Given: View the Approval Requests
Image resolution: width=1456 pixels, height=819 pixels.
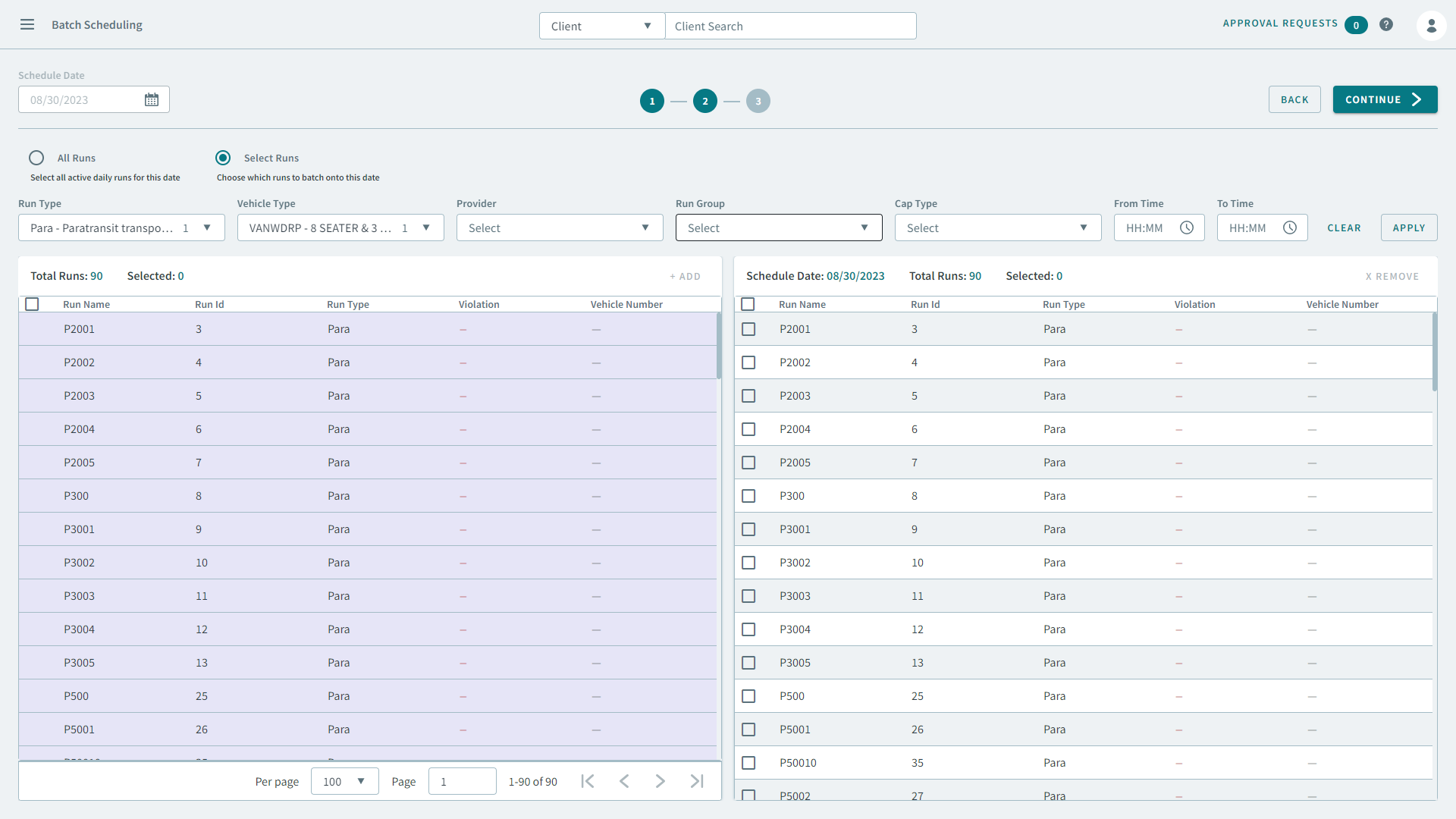Looking at the screenshot, I should (1279, 24).
